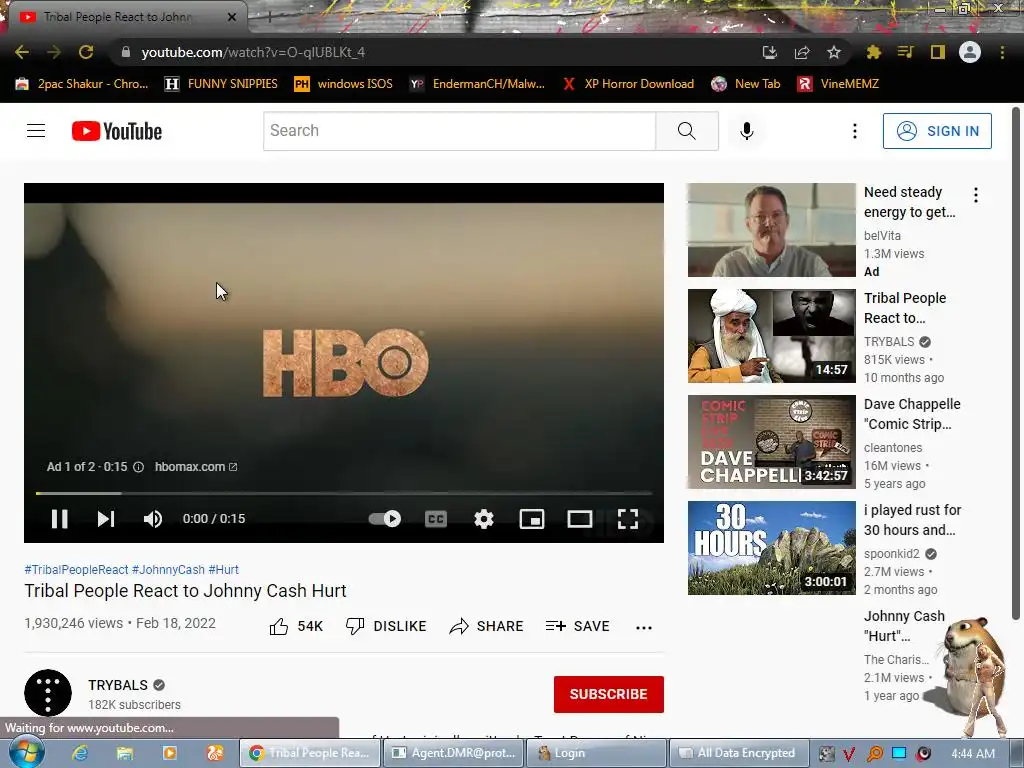Focus the YouTube Search field

point(459,131)
